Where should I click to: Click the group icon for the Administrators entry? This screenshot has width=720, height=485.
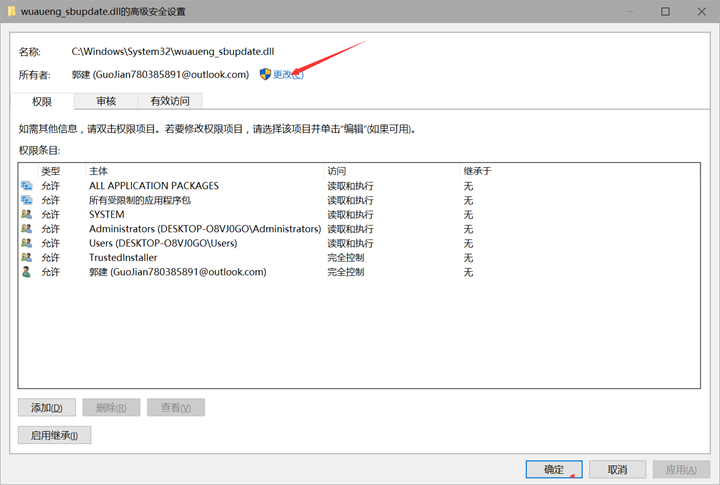(x=27, y=228)
